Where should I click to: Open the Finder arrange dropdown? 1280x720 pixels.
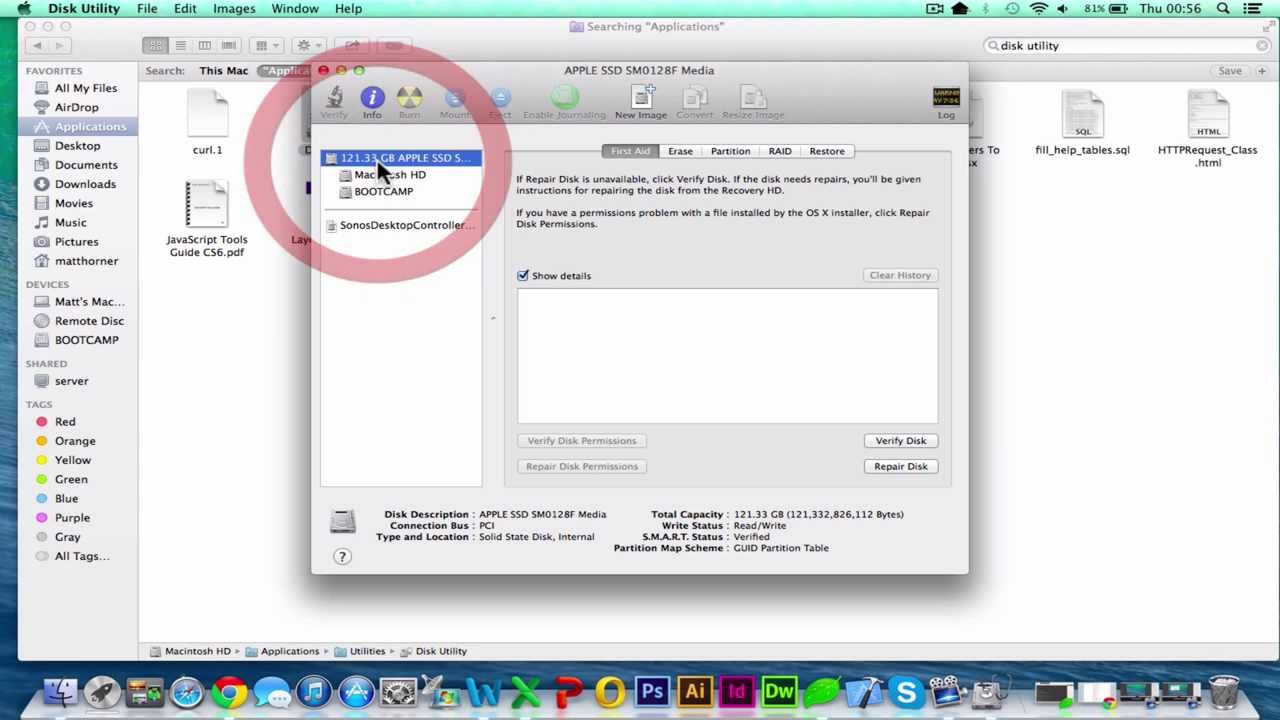tap(266, 45)
